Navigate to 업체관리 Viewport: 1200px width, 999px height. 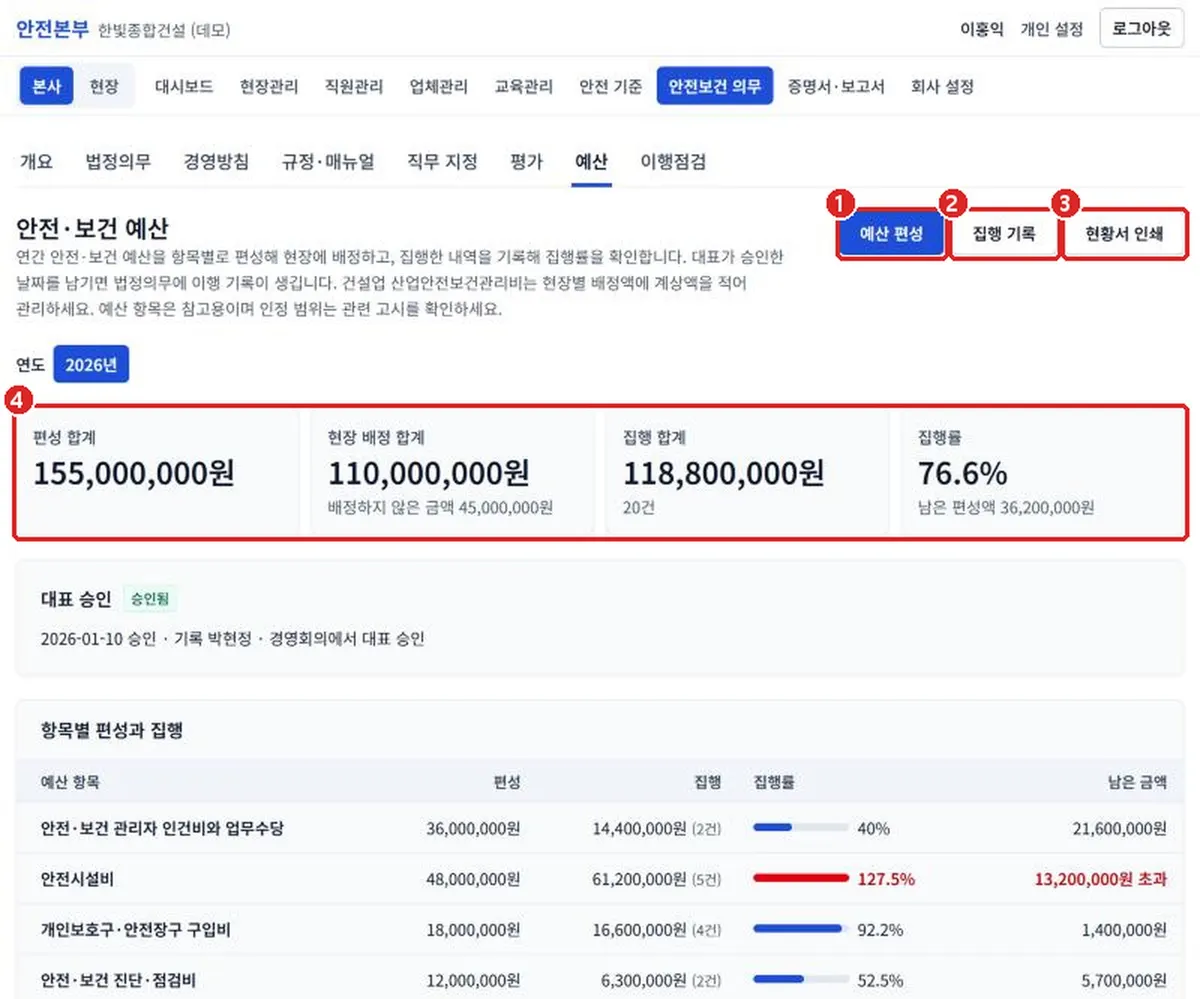[439, 86]
